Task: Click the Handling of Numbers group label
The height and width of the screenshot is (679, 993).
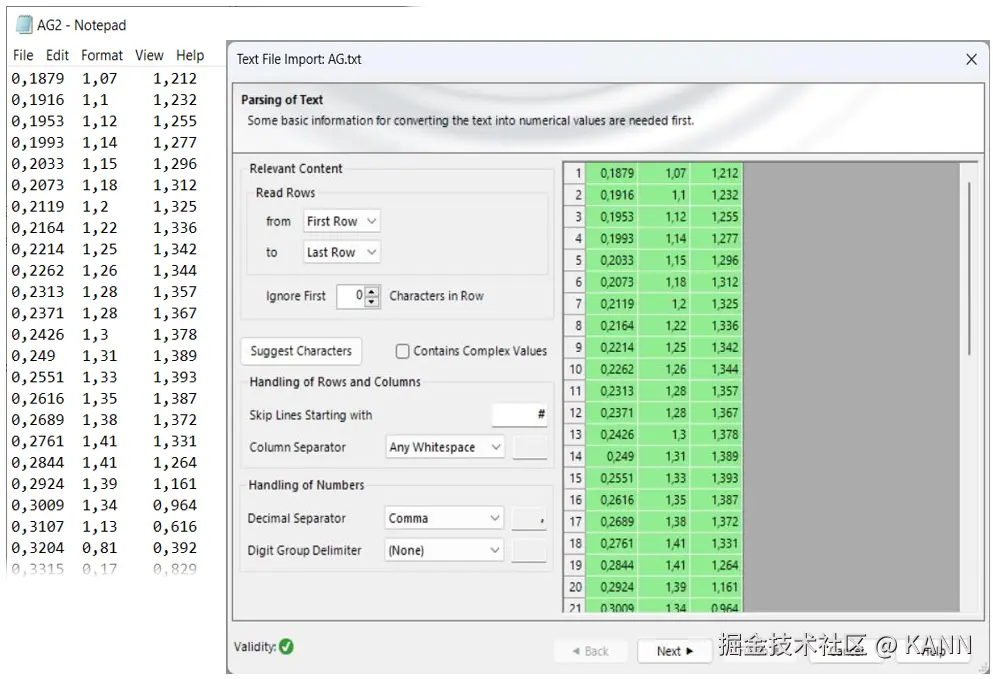Action: click(x=307, y=485)
